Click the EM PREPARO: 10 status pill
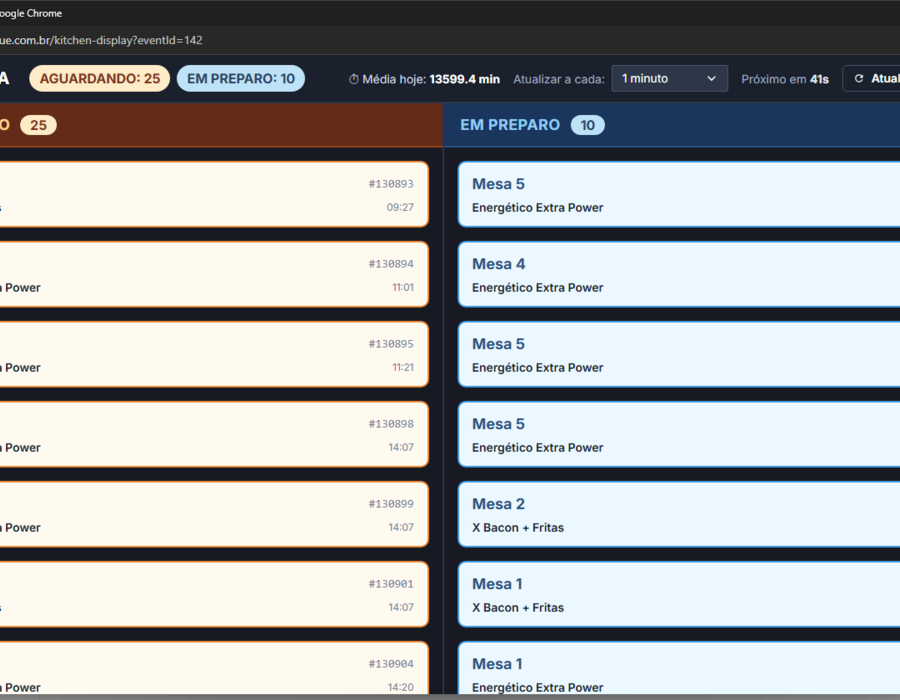900x700 pixels. (x=240, y=79)
